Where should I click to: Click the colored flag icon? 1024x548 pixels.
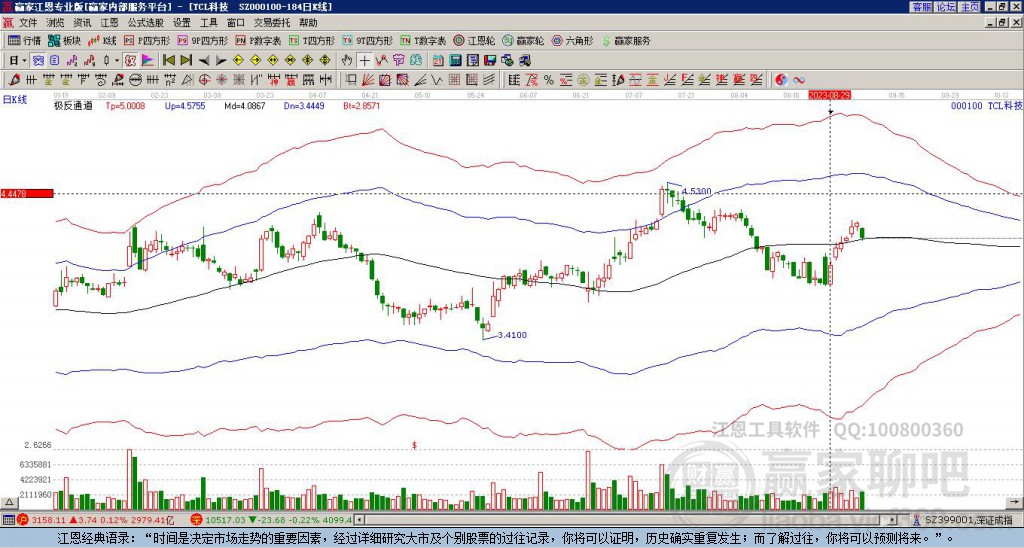click(148, 61)
